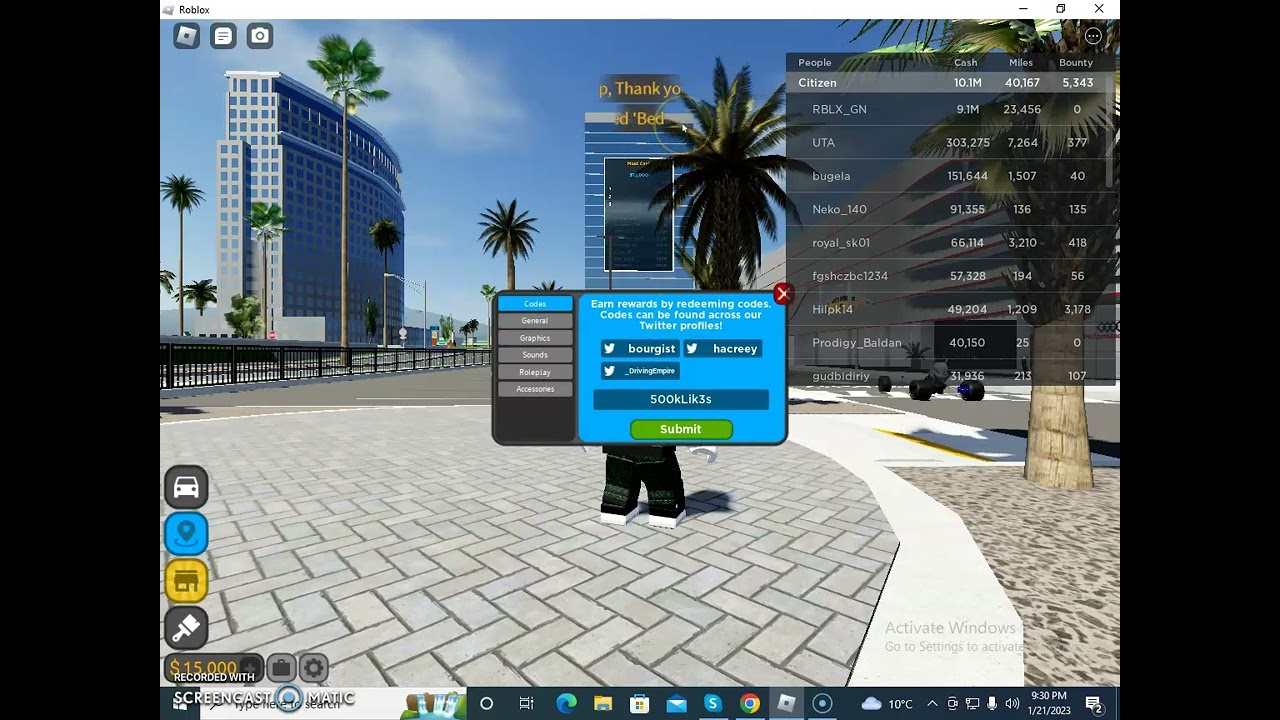Open the three-dots options icon
Image resolution: width=1280 pixels, height=720 pixels.
[1093, 36]
